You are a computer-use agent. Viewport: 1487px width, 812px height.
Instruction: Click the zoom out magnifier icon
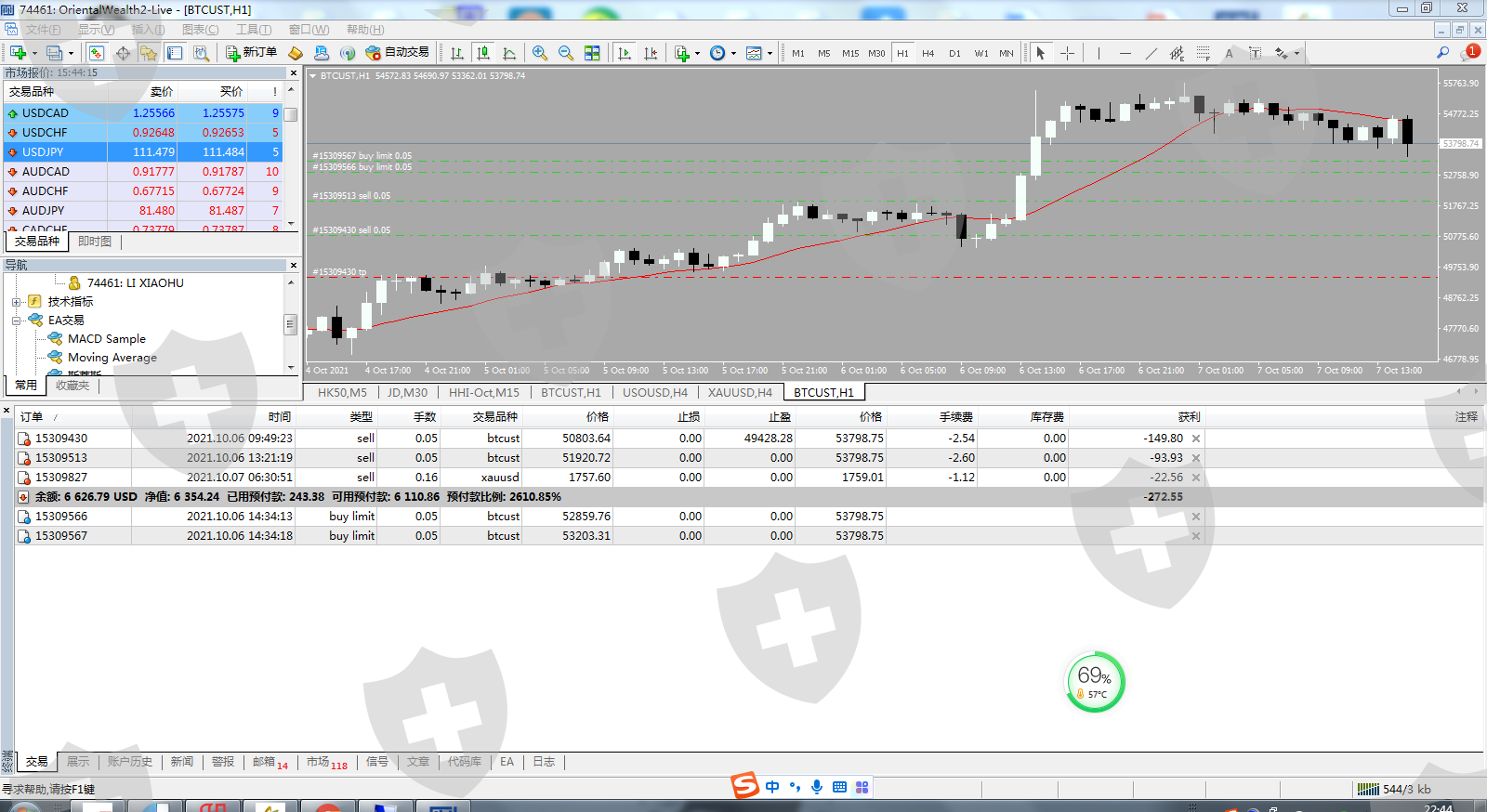point(566,53)
